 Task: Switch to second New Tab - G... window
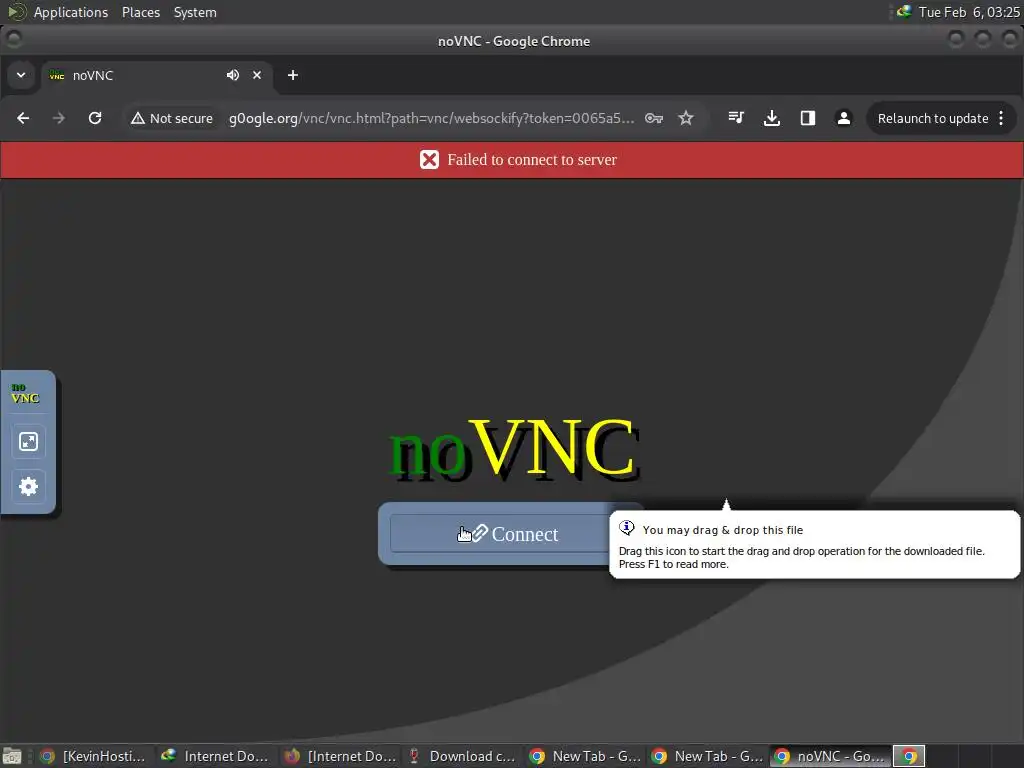coord(707,756)
